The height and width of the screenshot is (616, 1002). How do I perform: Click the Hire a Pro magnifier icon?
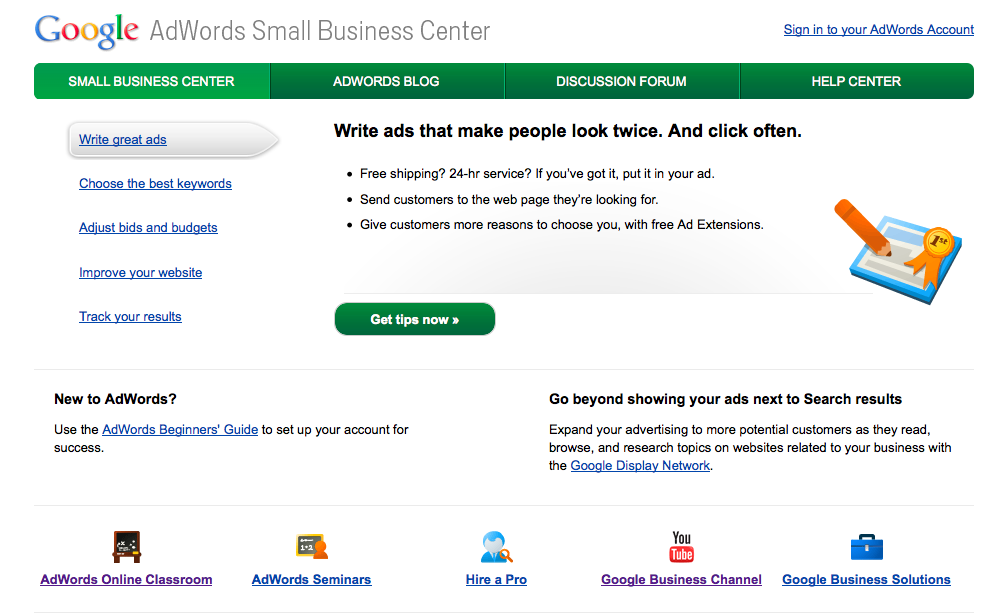click(496, 547)
